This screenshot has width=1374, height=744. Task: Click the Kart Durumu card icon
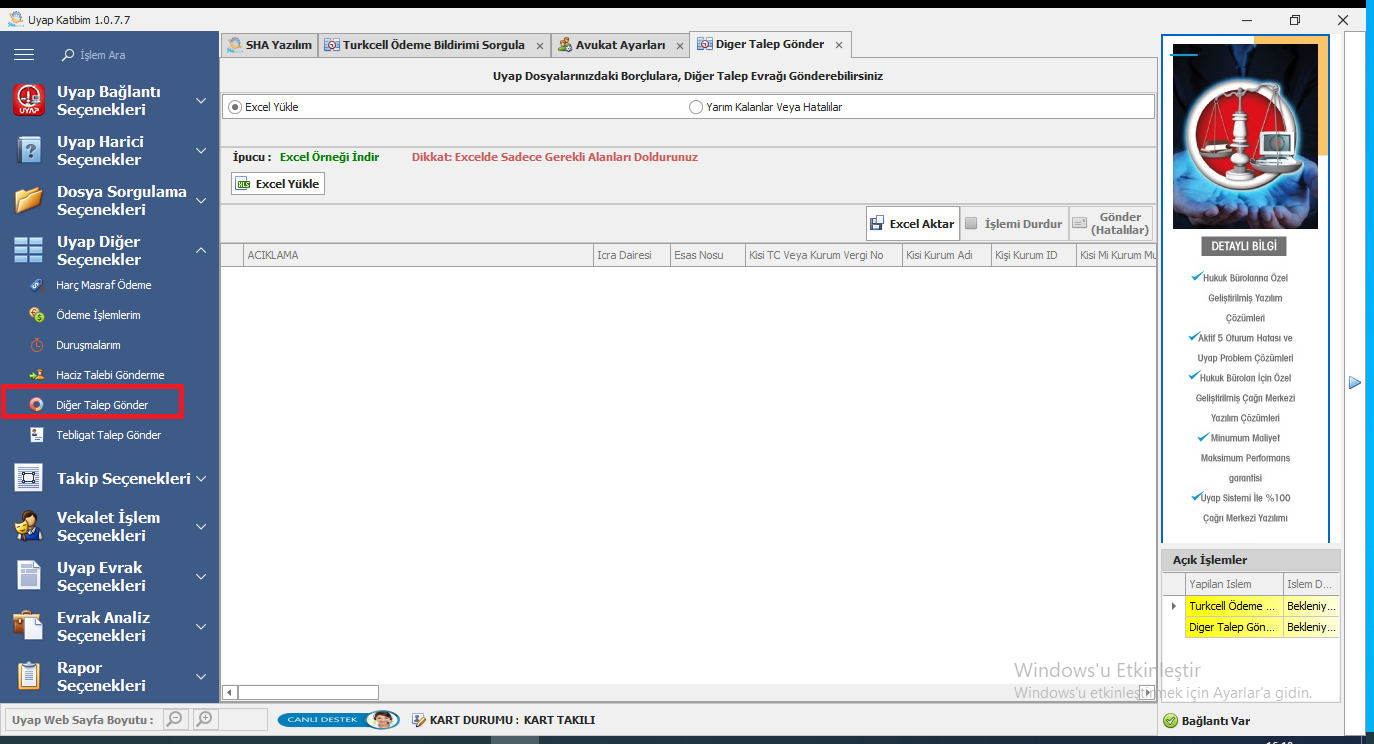(x=419, y=720)
